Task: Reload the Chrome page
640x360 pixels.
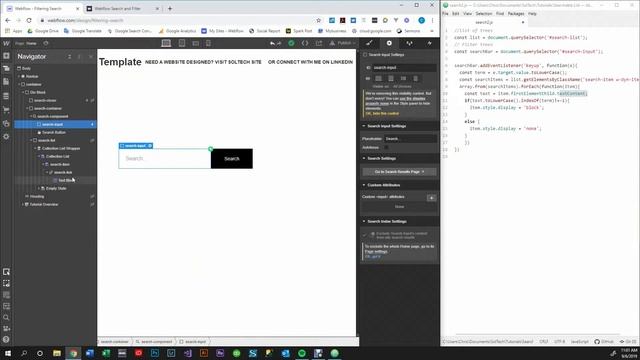Action: [x=29, y=20]
